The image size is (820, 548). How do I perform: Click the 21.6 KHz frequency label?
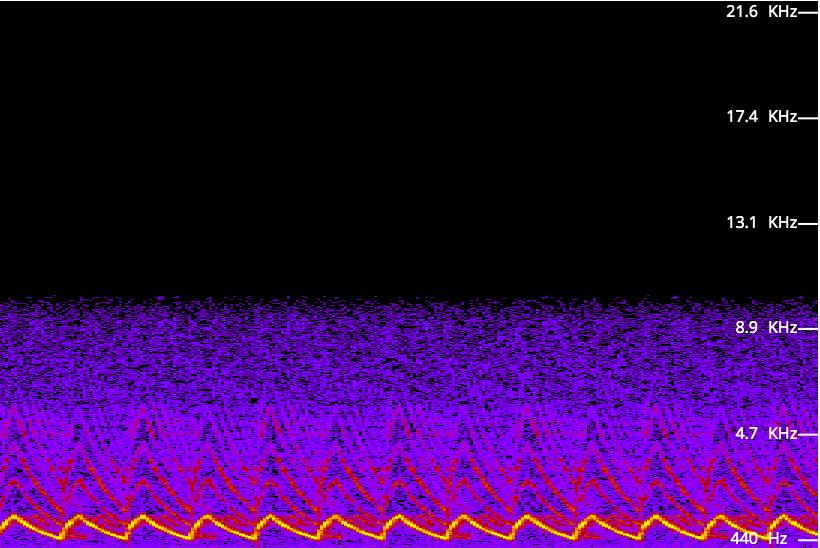(761, 12)
